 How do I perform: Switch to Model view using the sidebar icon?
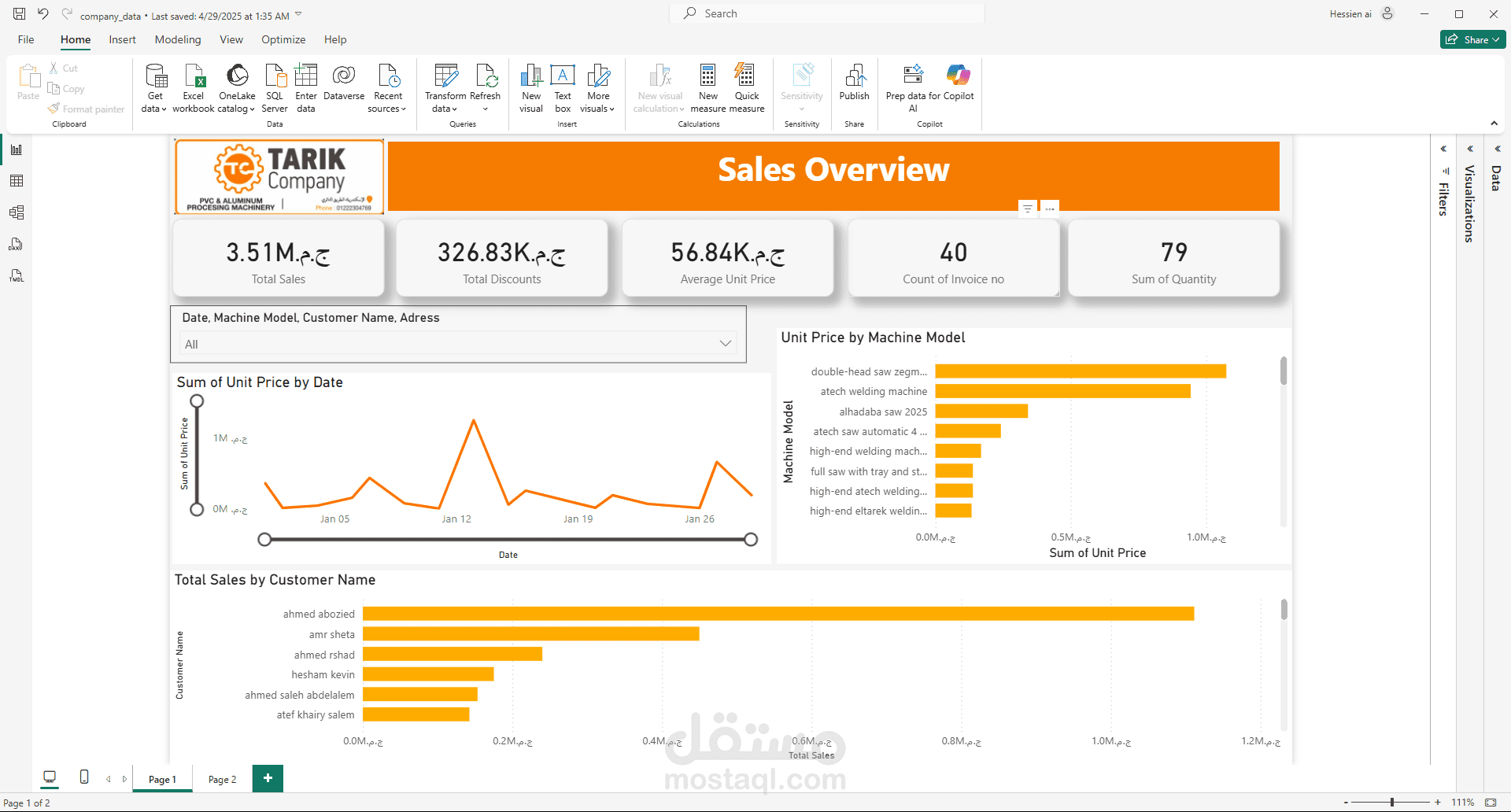(x=16, y=212)
